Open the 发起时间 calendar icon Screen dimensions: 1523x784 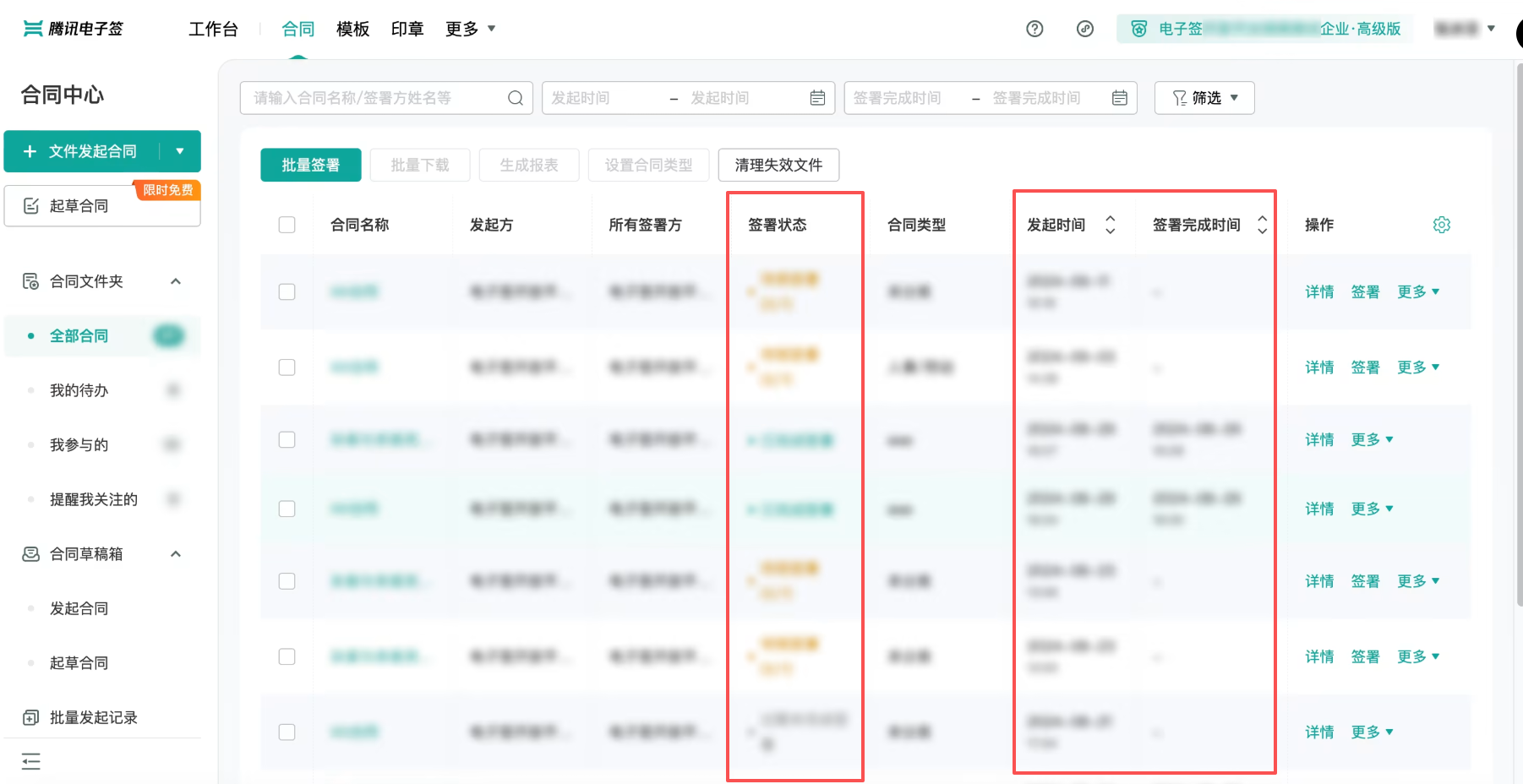coord(817,98)
